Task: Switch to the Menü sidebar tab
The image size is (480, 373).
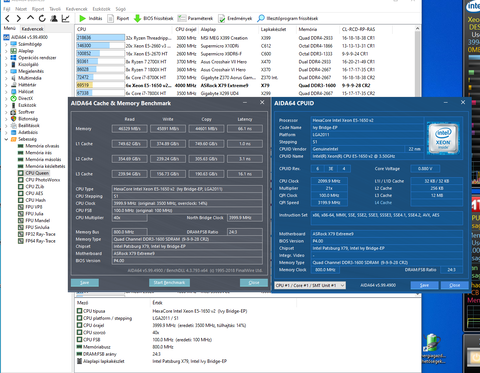Action: click(9, 29)
